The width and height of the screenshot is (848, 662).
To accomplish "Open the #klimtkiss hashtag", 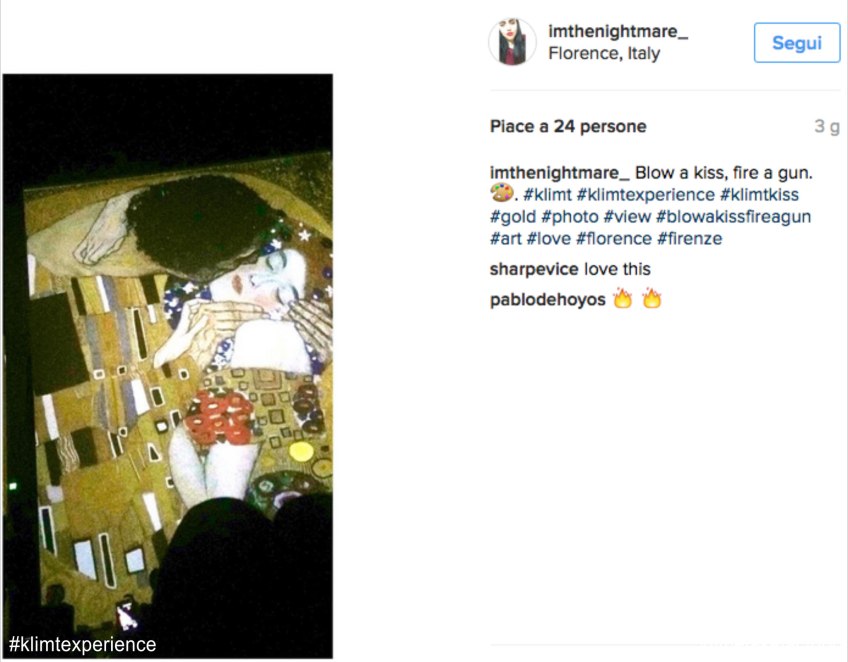I will tap(759, 195).
